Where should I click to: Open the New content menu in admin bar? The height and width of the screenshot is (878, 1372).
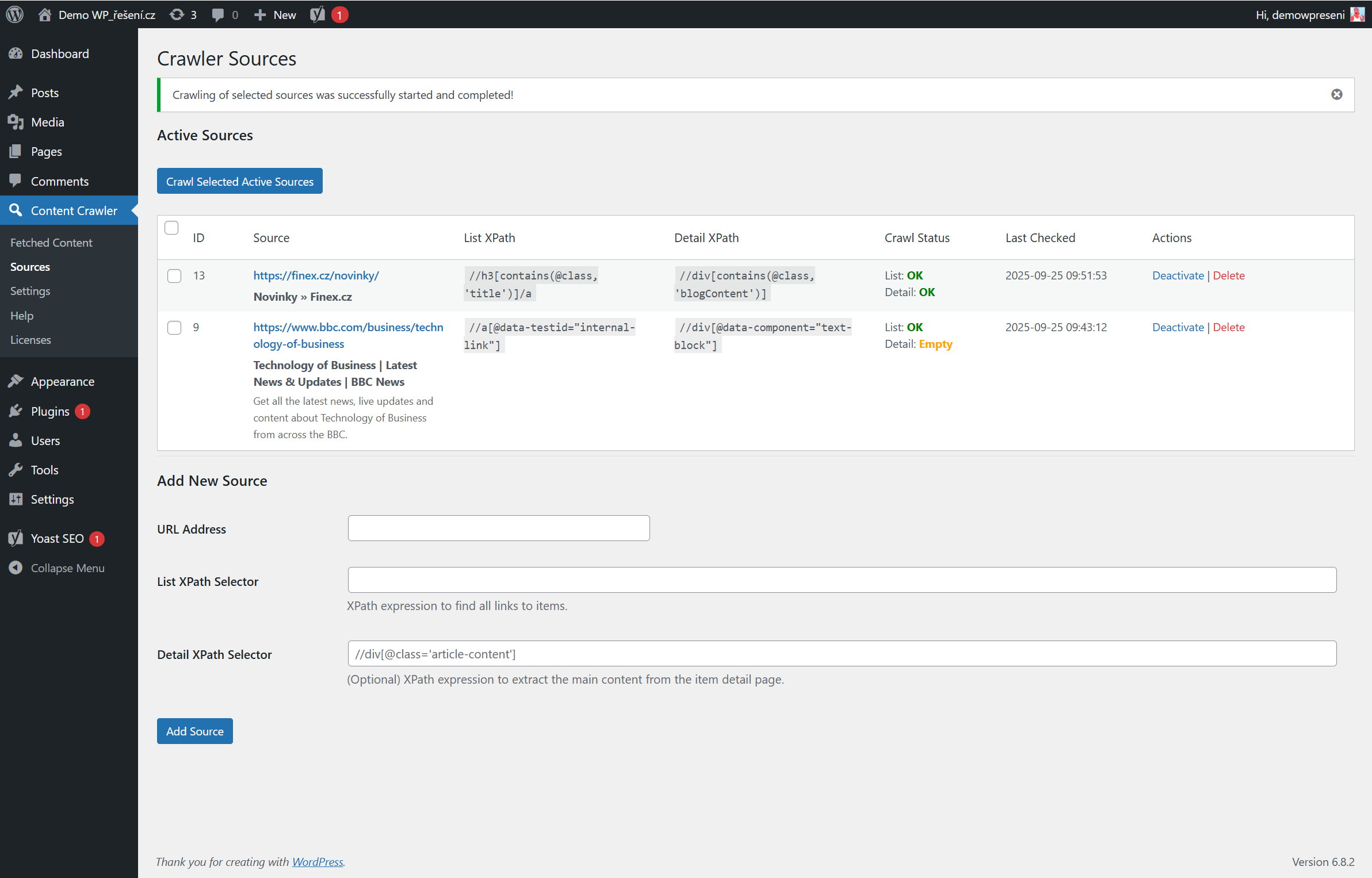click(275, 14)
